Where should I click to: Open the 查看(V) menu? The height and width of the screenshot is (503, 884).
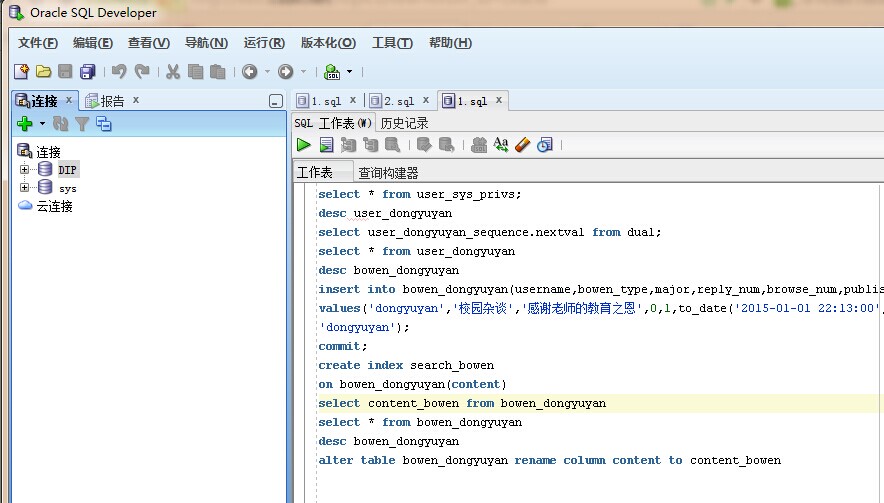(x=148, y=43)
